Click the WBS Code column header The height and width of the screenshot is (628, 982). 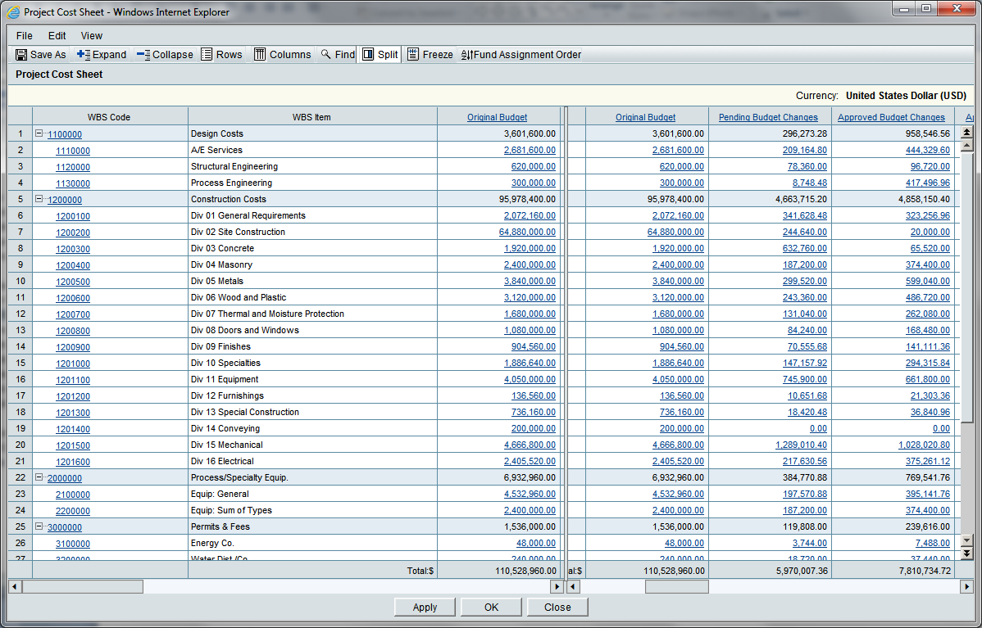[110, 117]
